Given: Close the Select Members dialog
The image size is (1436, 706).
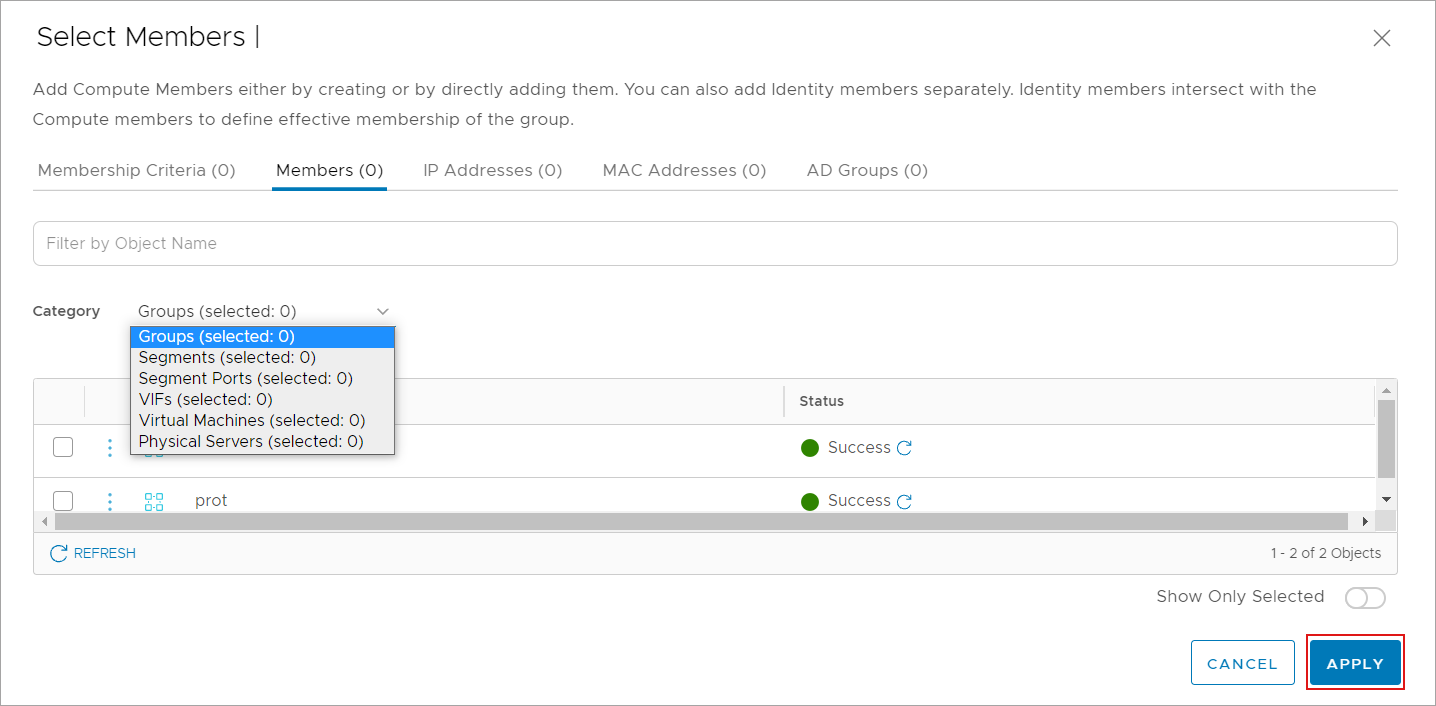Looking at the screenshot, I should (x=1381, y=39).
